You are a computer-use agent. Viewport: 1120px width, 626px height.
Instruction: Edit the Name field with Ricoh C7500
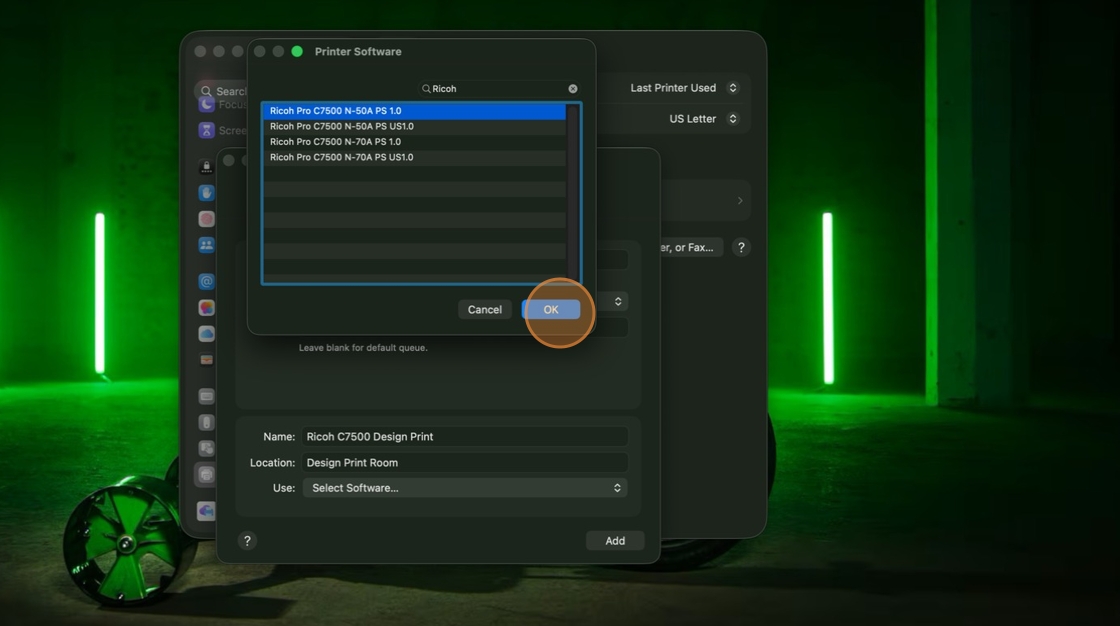(465, 437)
